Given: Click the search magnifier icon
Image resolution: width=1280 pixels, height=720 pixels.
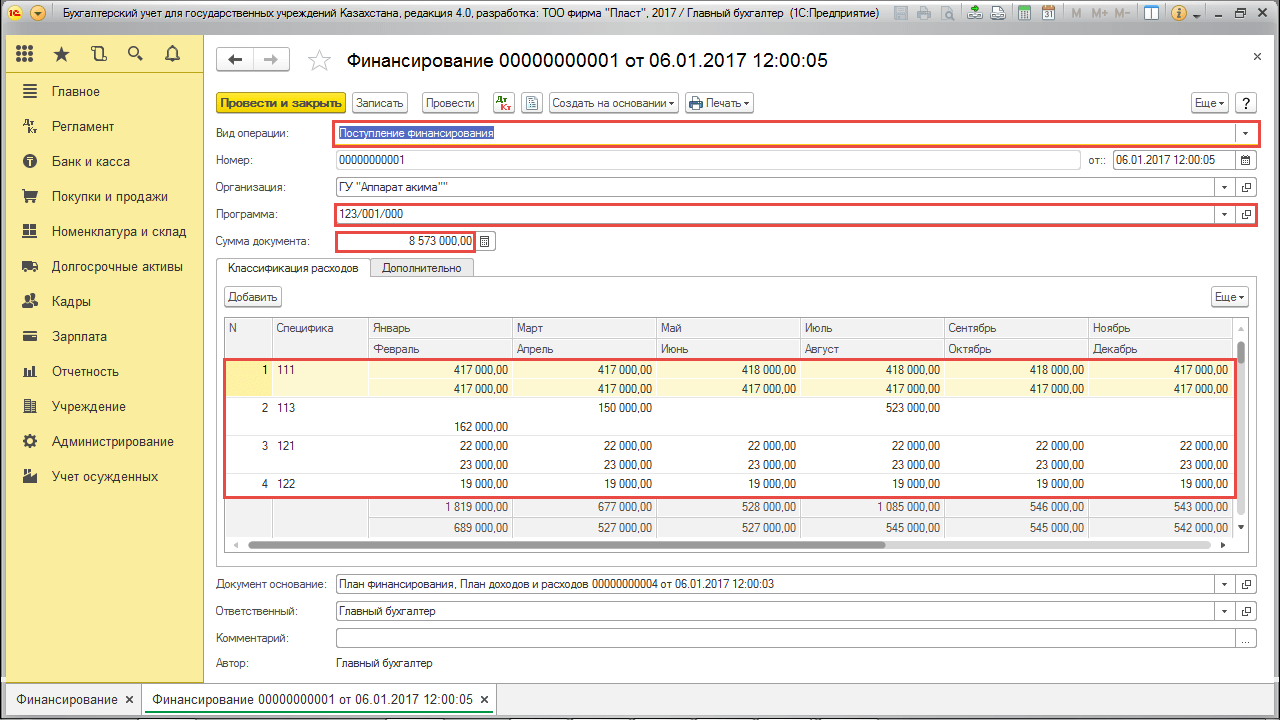Looking at the screenshot, I should click(135, 54).
